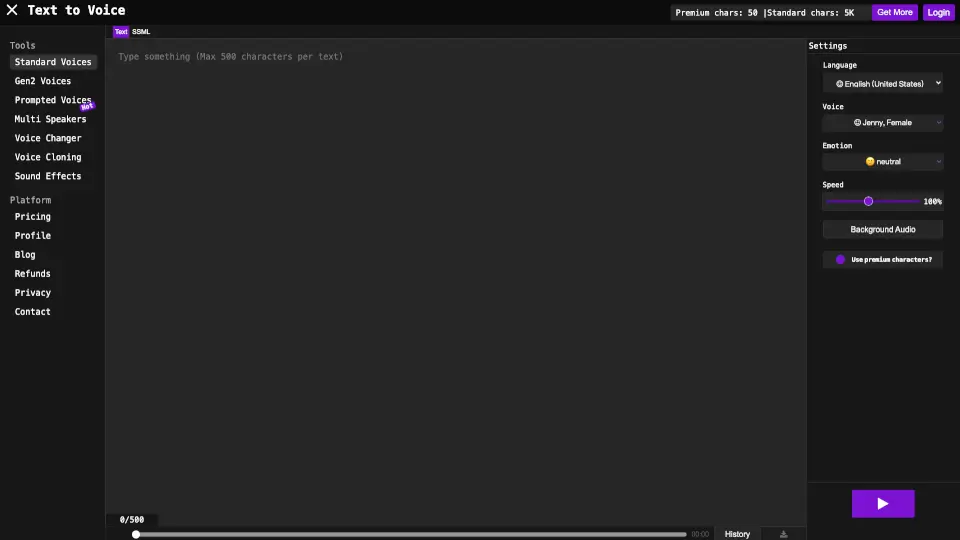Click the Speed slider handle
The image size is (960, 540).
pos(868,201)
